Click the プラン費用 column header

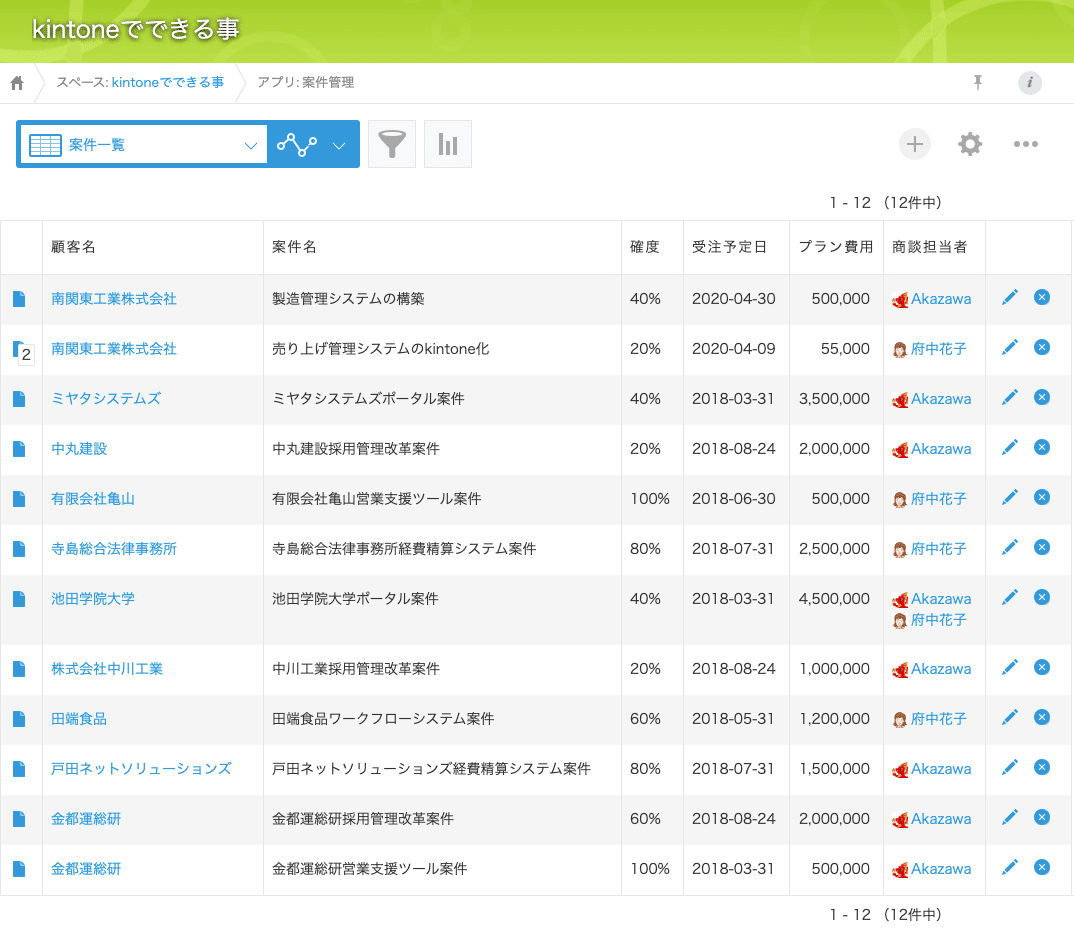[836, 247]
